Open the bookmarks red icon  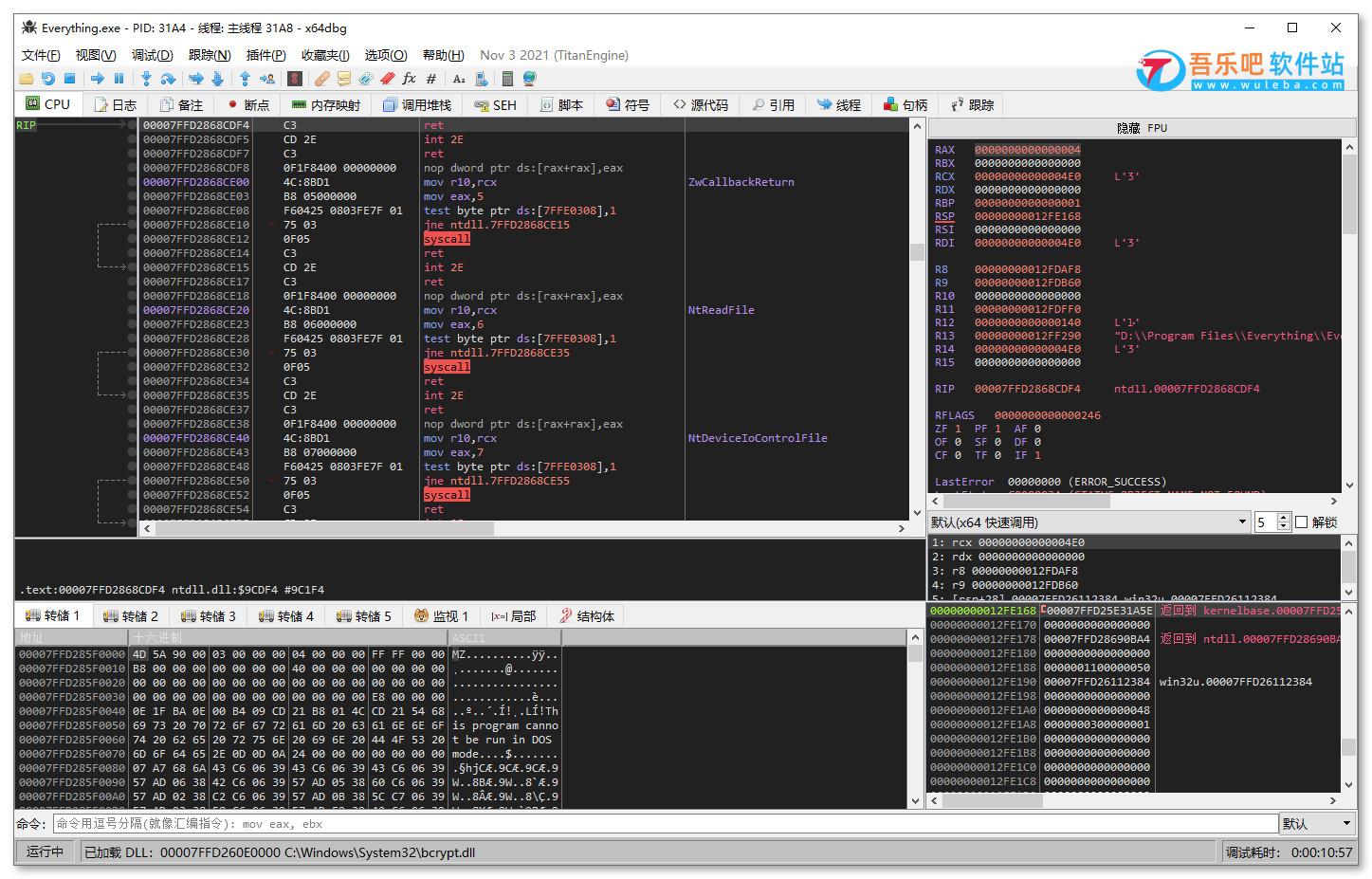click(387, 79)
